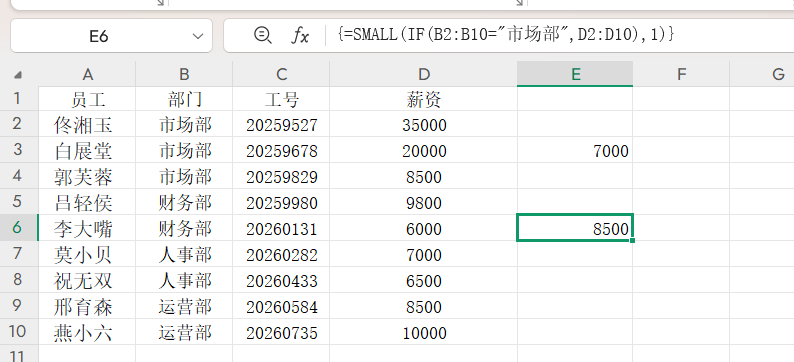Select column C header
Screen dimensions: 794x362
click(x=281, y=74)
